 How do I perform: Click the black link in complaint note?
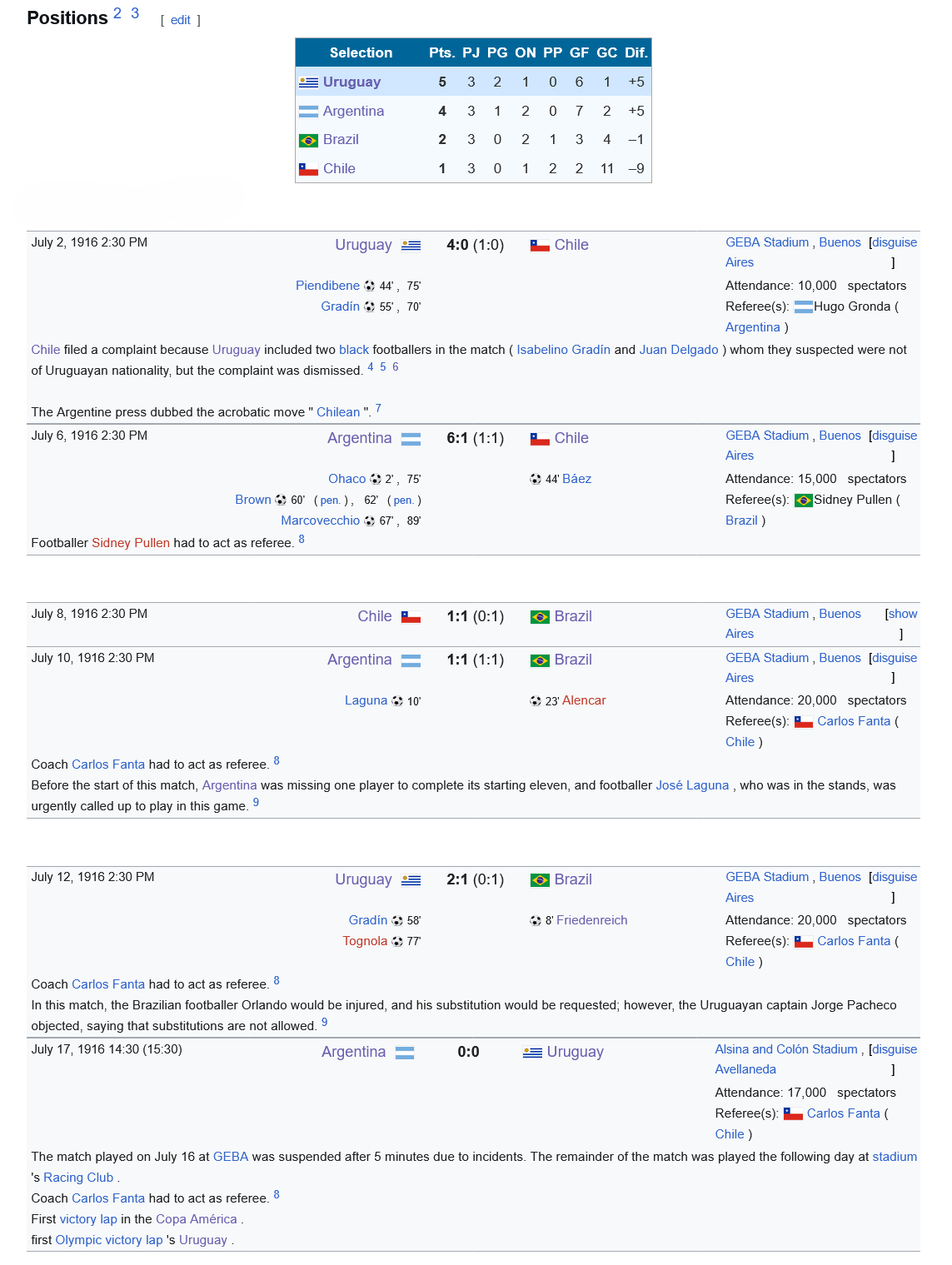(x=354, y=350)
